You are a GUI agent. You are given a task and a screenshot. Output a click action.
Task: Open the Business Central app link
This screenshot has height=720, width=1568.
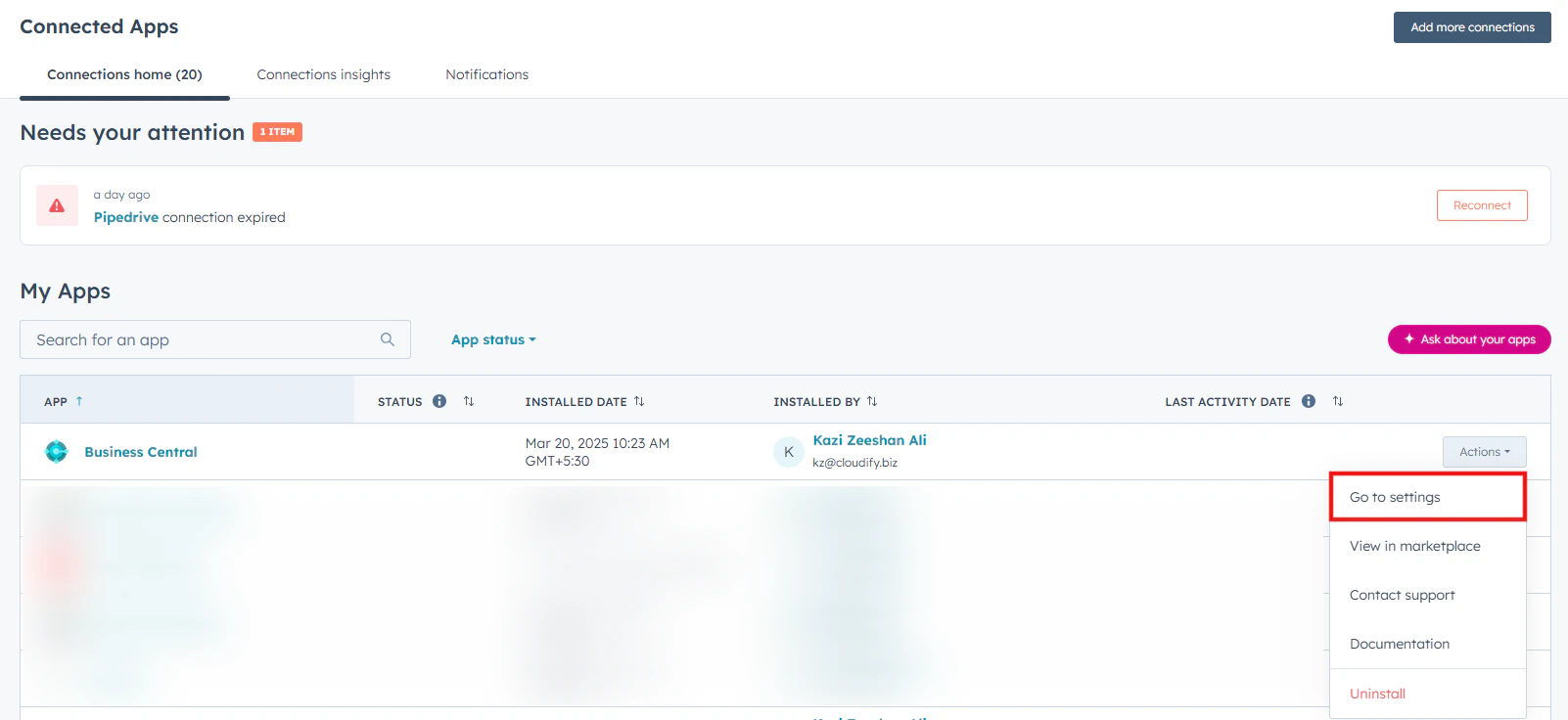[x=141, y=452]
